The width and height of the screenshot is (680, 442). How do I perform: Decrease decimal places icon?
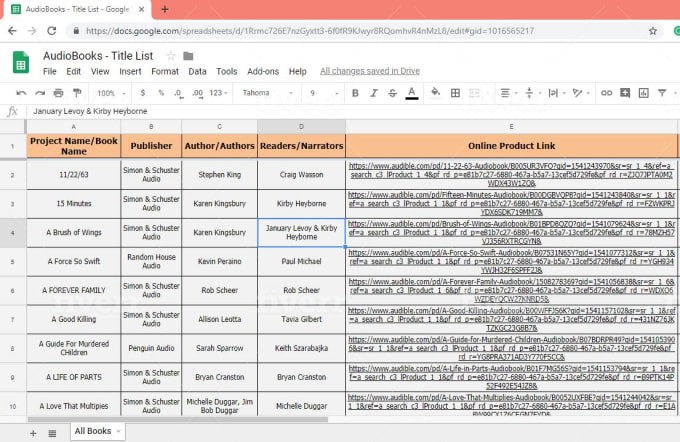[179, 93]
